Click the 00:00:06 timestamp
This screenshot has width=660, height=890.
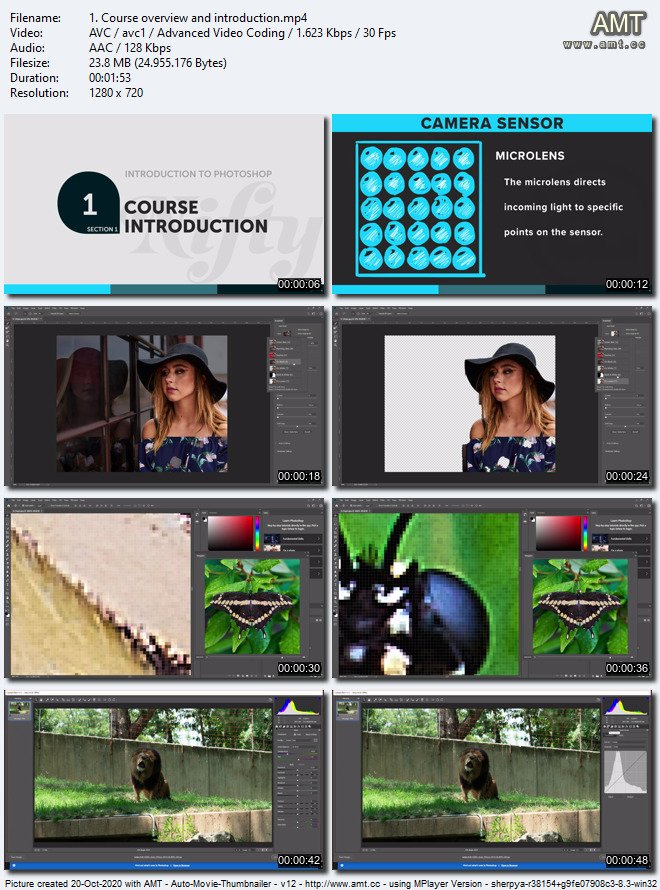click(x=299, y=284)
